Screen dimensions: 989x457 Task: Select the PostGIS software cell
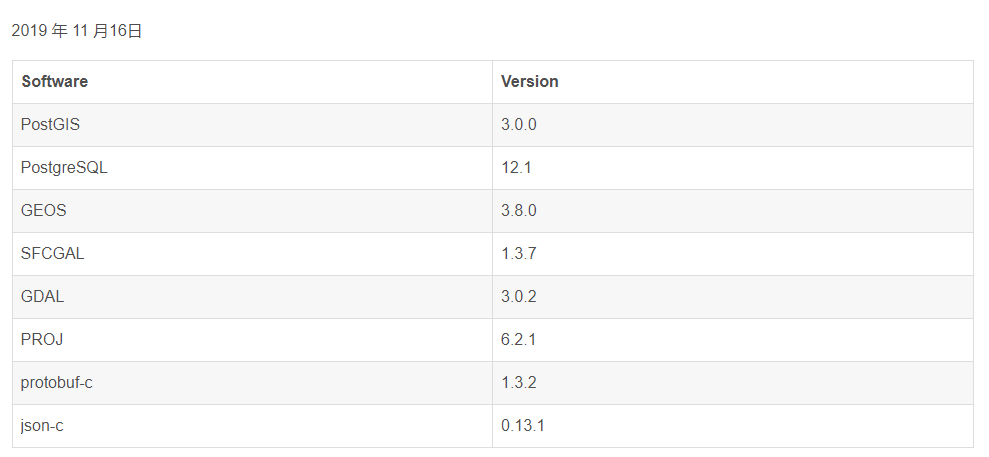[x=50, y=125]
